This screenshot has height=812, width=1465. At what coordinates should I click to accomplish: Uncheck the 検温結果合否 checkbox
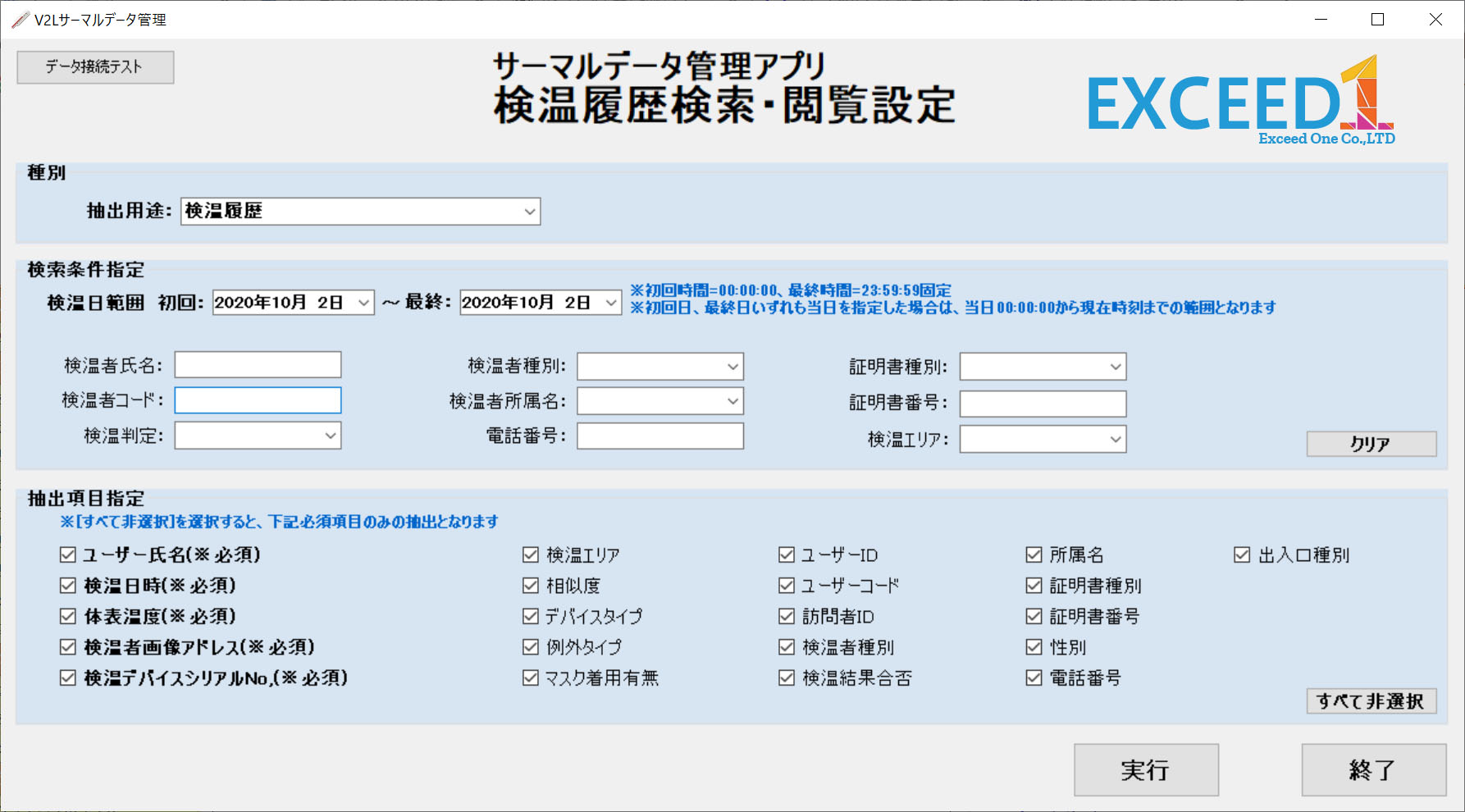coord(786,677)
